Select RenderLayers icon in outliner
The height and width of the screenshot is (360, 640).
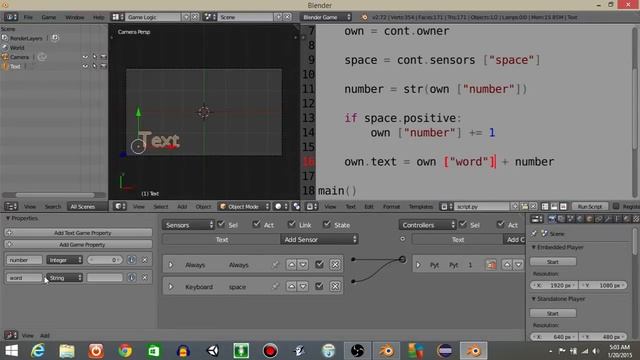[5, 38]
